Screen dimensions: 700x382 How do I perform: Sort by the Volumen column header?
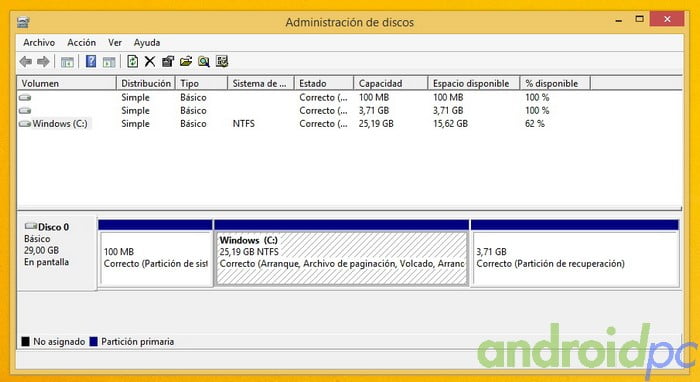(x=67, y=83)
